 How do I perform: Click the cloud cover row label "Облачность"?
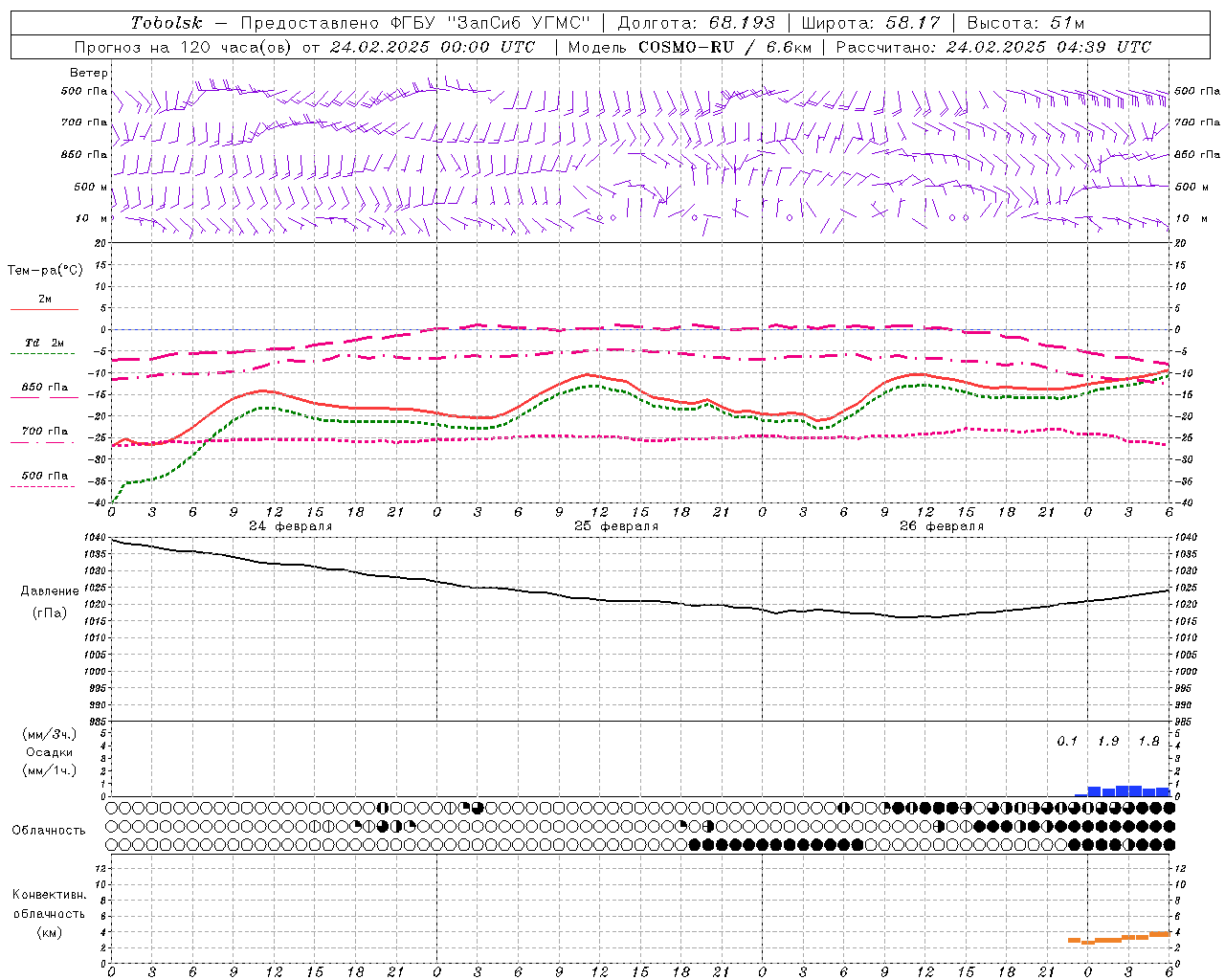tap(49, 831)
